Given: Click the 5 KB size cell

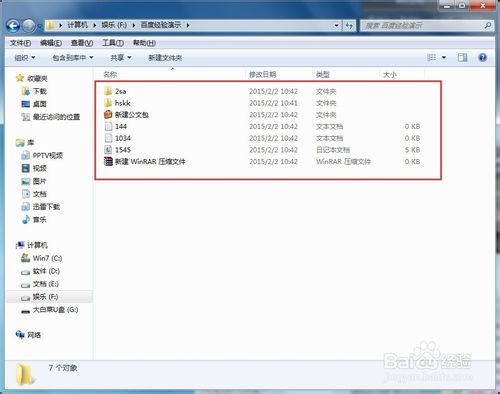Looking at the screenshot, I should [412, 150].
